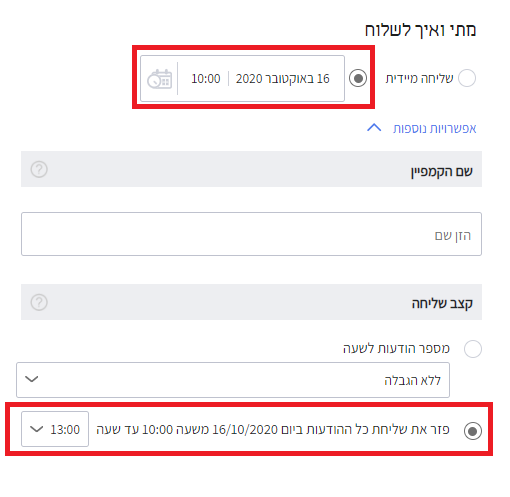The image size is (510, 497).
Task: Show help for sending rate section
Action: point(39,302)
